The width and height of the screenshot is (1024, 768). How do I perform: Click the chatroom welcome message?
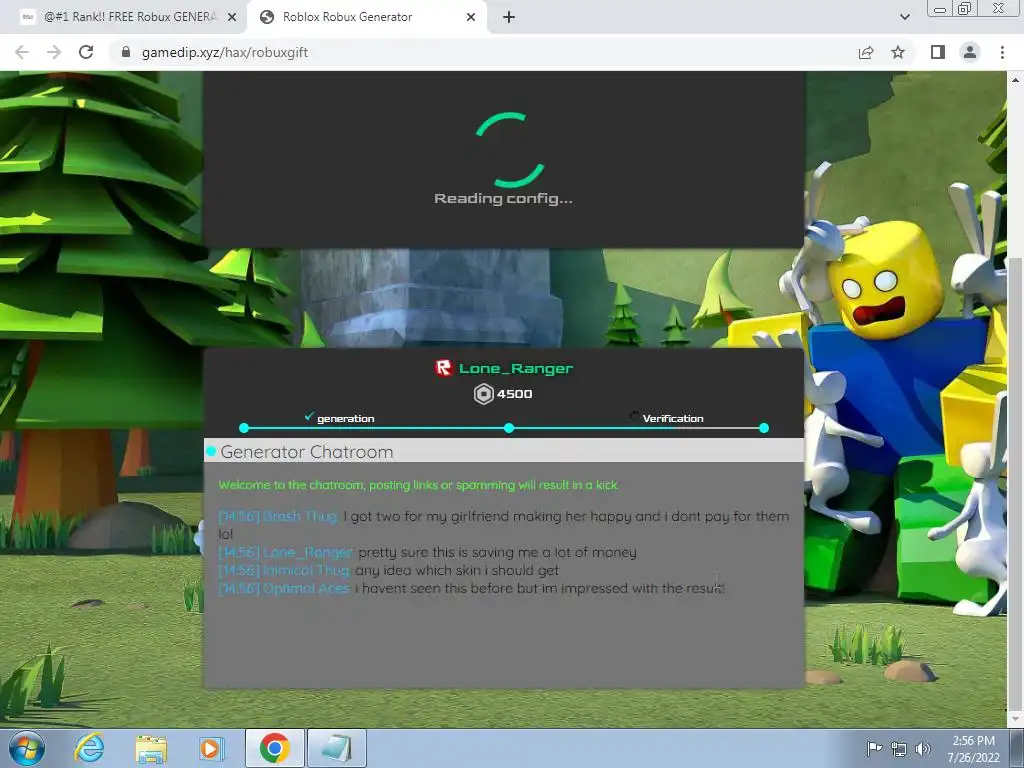pyautogui.click(x=419, y=485)
